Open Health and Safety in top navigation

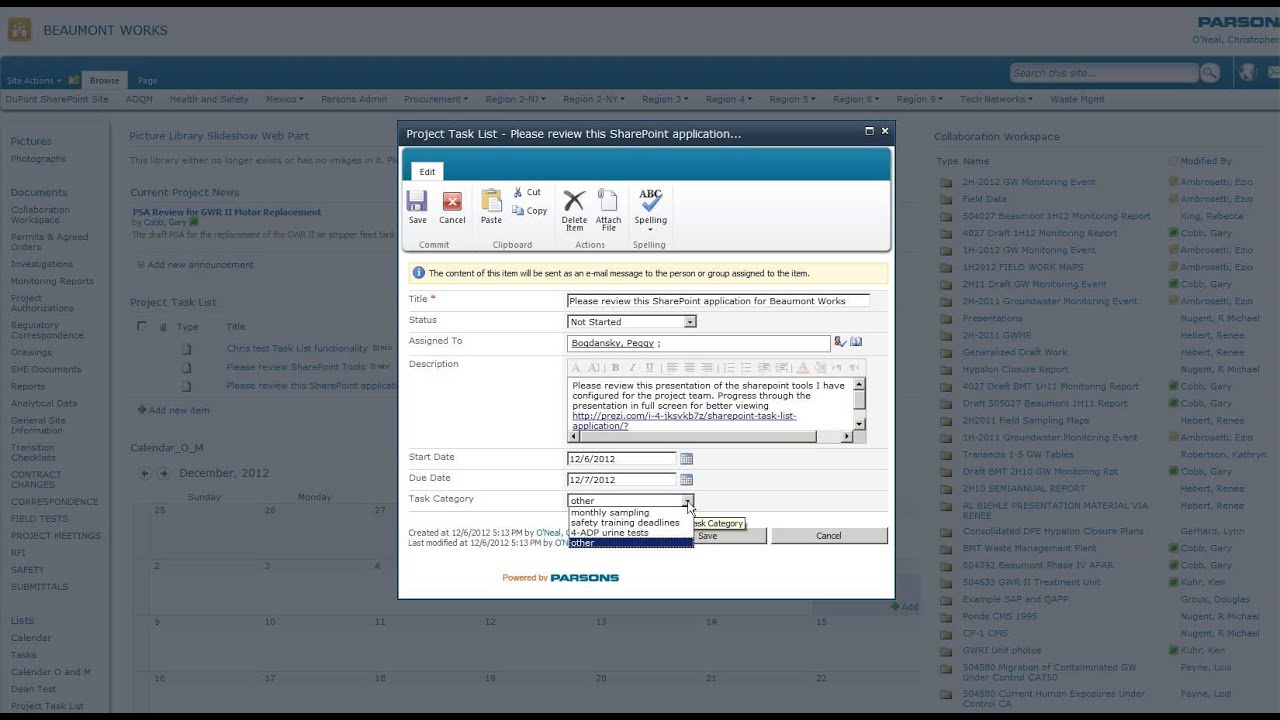pyautogui.click(x=209, y=99)
